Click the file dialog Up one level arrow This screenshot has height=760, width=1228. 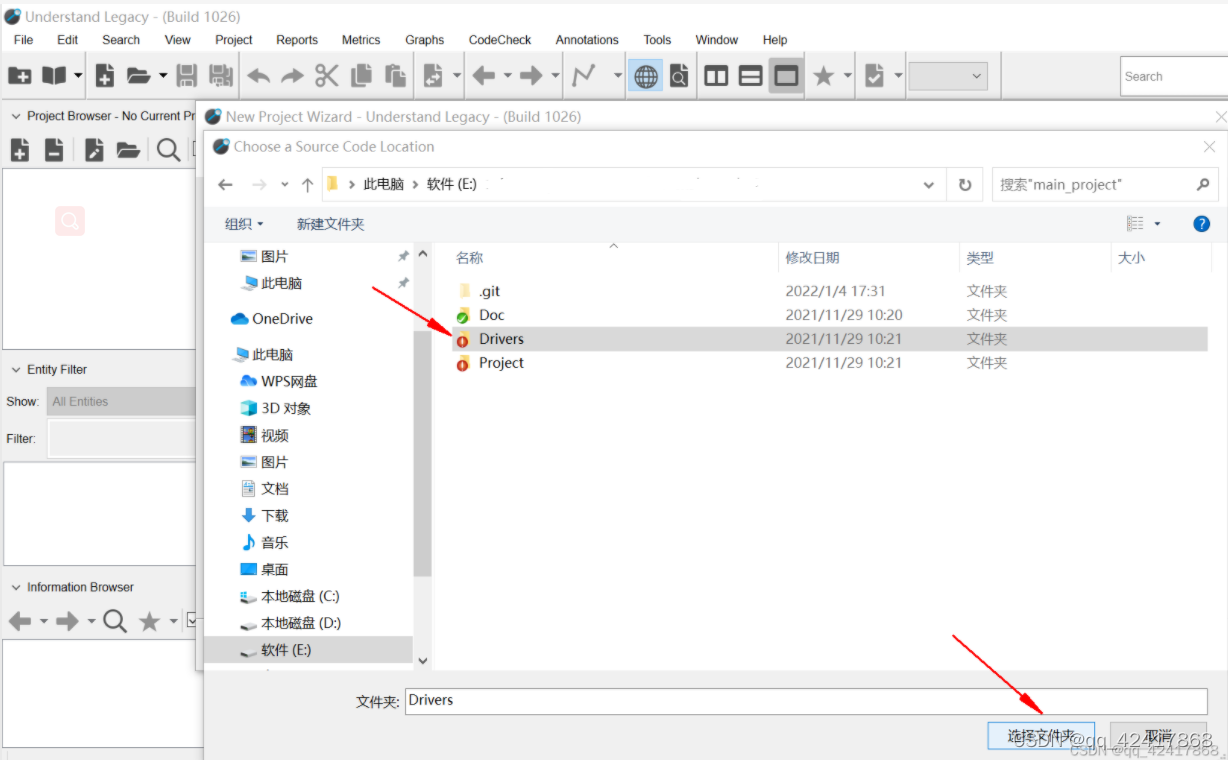click(x=307, y=185)
